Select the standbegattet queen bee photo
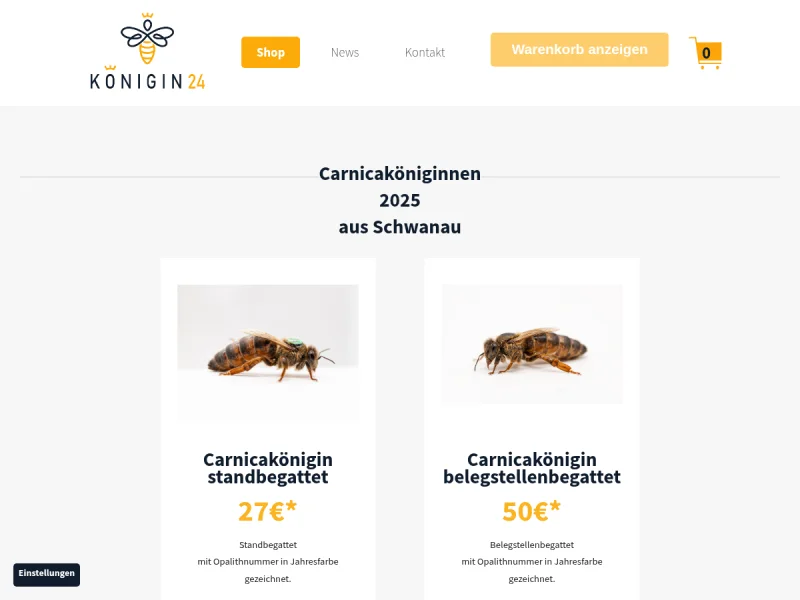The image size is (800, 600). click(x=268, y=354)
